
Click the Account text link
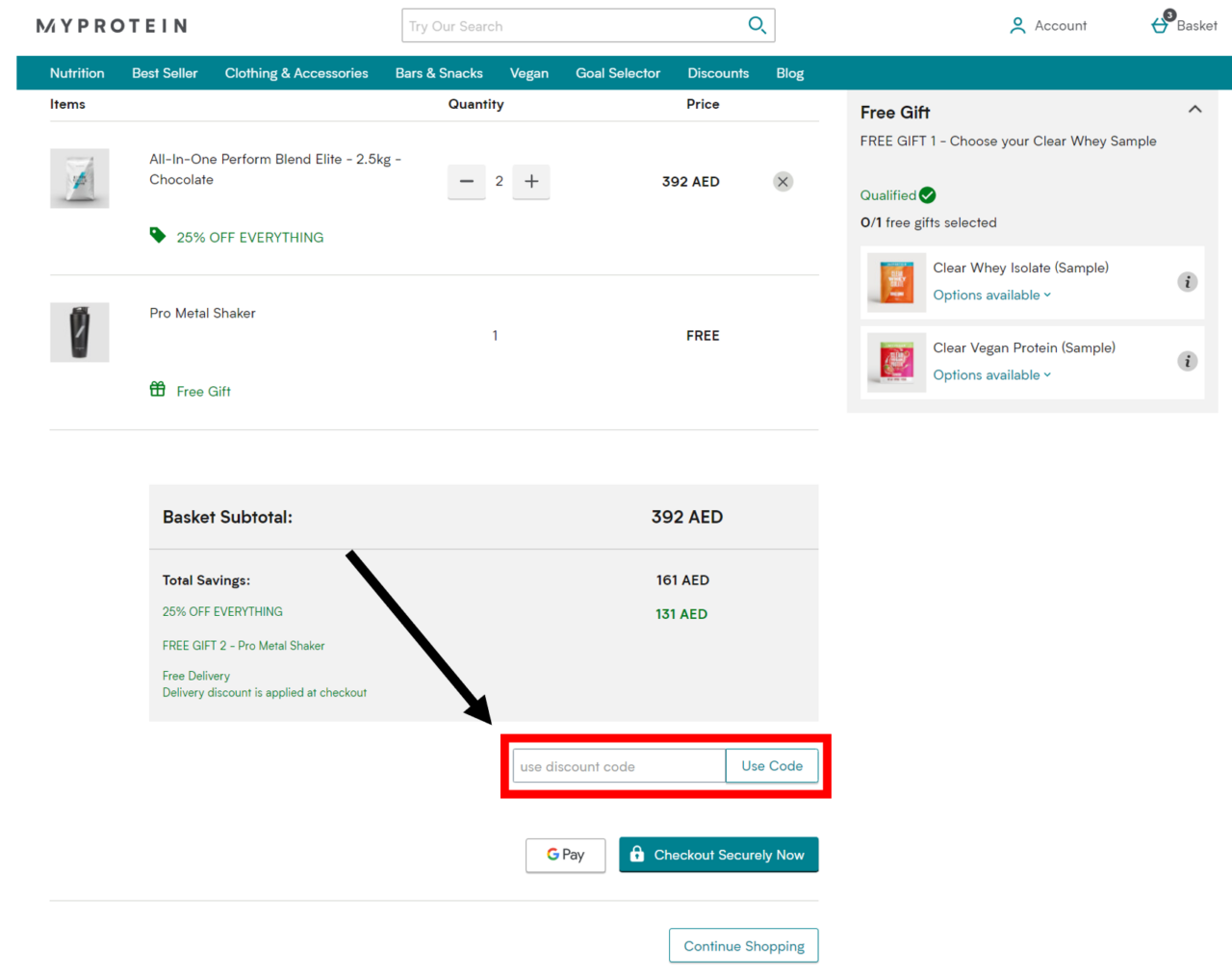pyautogui.click(x=1061, y=26)
